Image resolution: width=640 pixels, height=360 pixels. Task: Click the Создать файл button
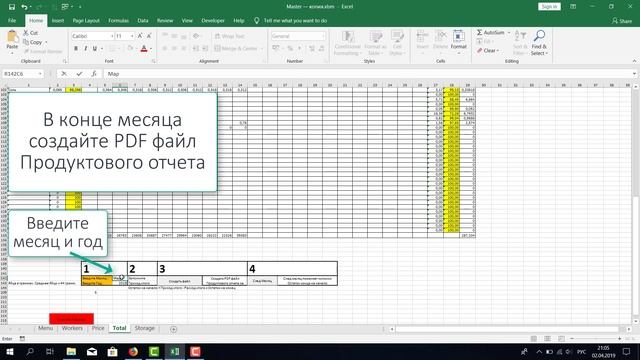[x=180, y=281]
